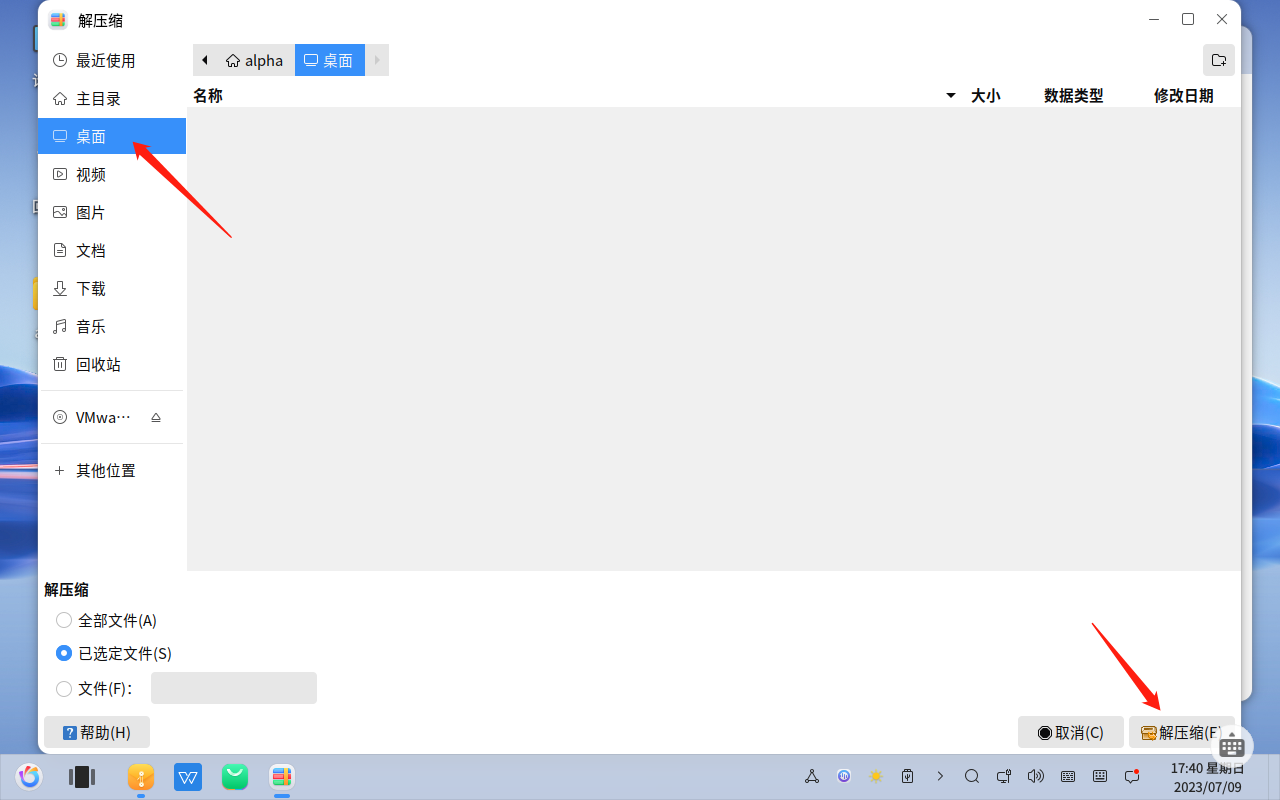
Task: Create a new folder
Action: click(x=1218, y=60)
